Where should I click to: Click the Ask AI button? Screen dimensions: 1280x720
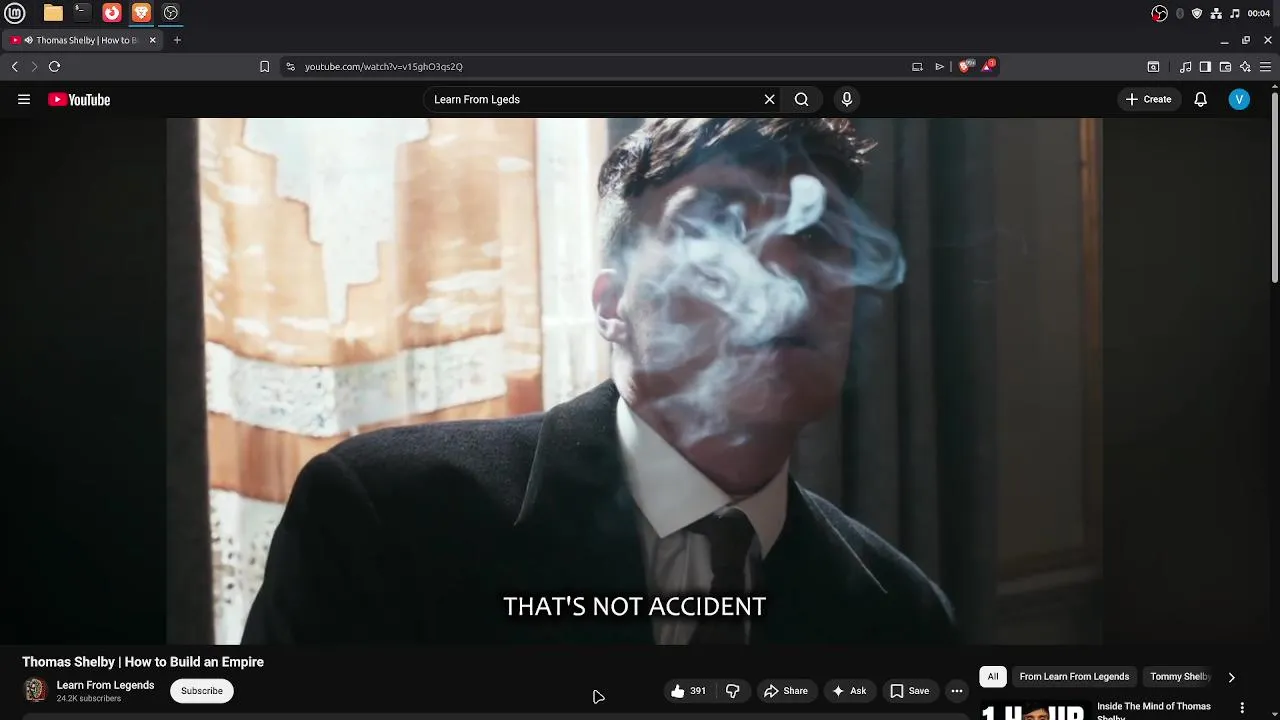click(x=849, y=691)
